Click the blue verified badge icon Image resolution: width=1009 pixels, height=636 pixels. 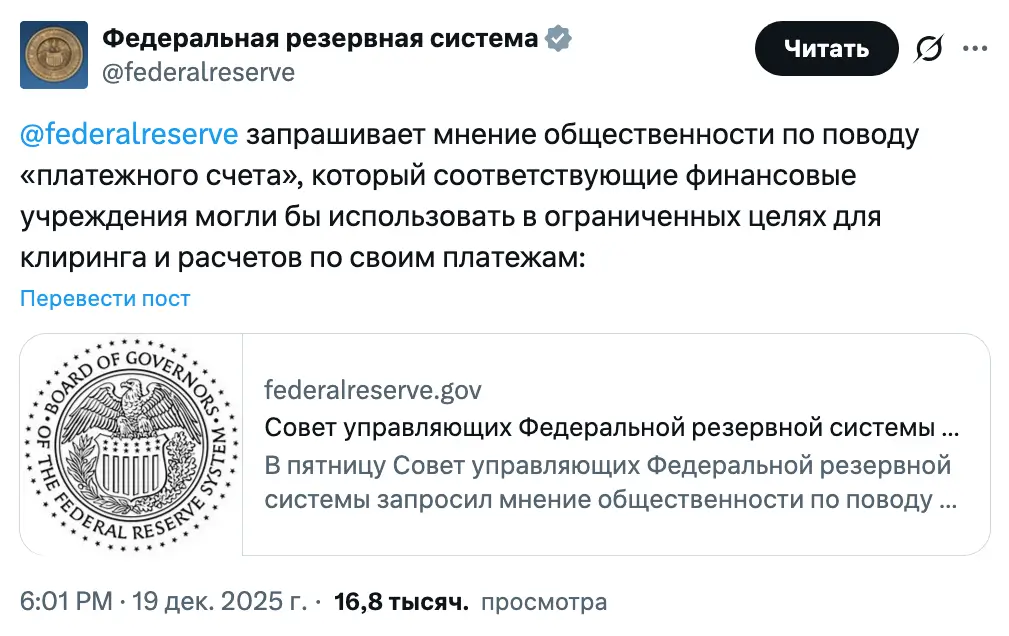[x=558, y=39]
